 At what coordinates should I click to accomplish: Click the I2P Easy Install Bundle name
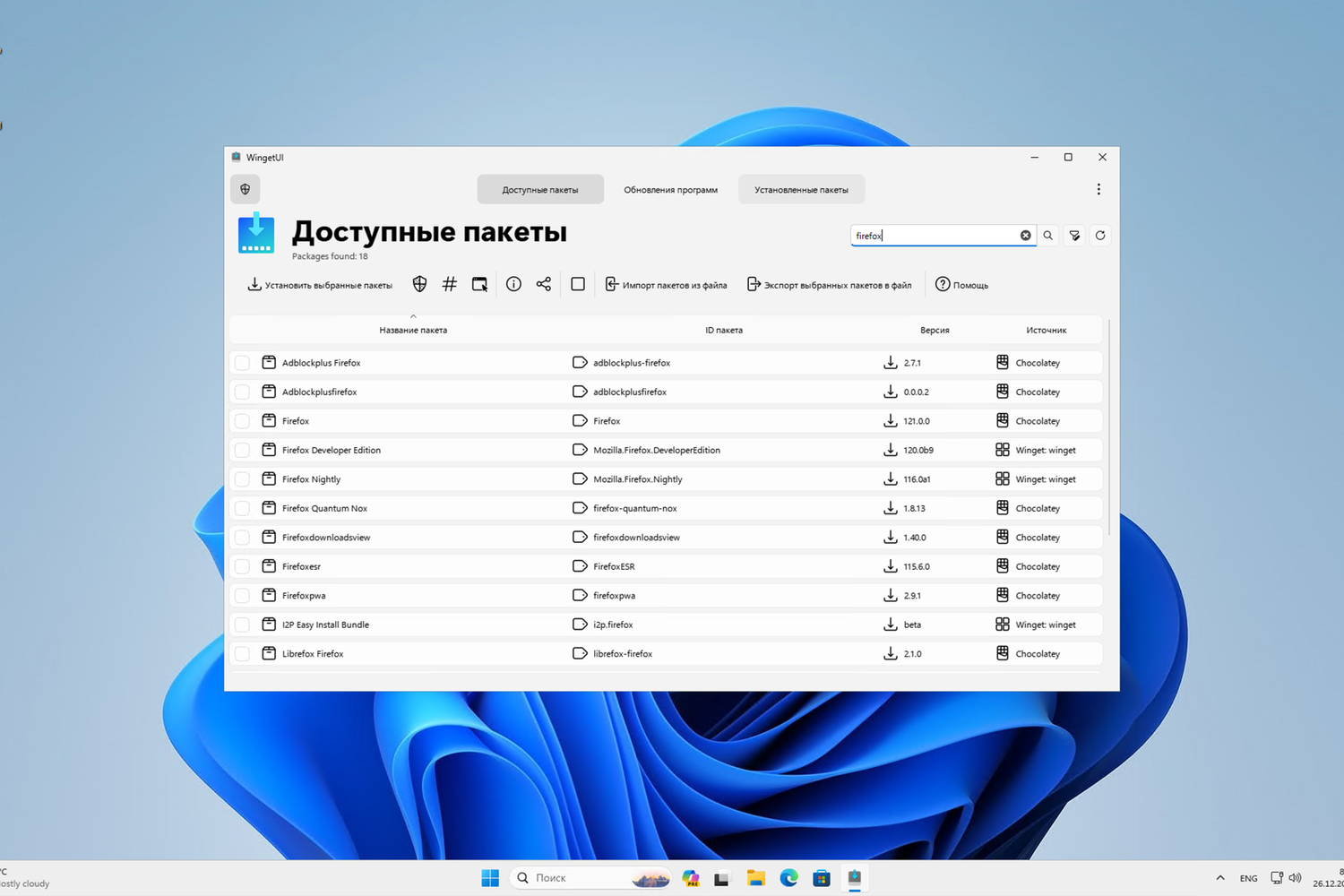(x=325, y=625)
